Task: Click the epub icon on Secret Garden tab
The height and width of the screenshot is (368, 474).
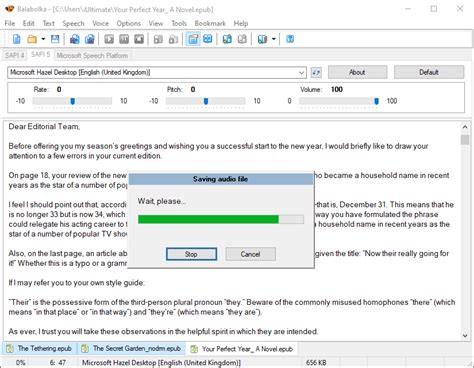Action: coord(85,349)
